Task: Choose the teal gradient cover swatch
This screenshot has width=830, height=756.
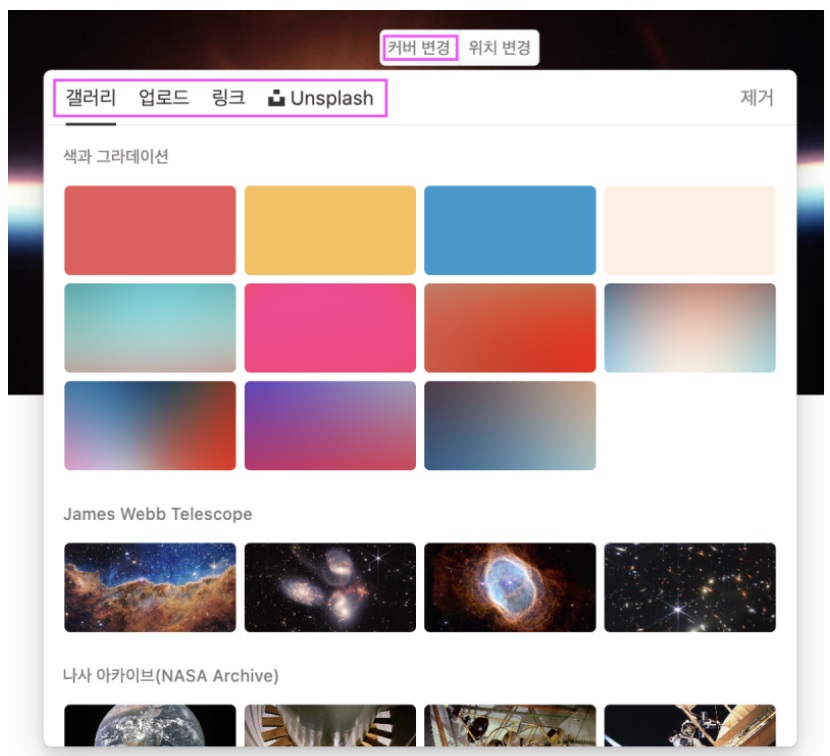Action: pos(150,328)
